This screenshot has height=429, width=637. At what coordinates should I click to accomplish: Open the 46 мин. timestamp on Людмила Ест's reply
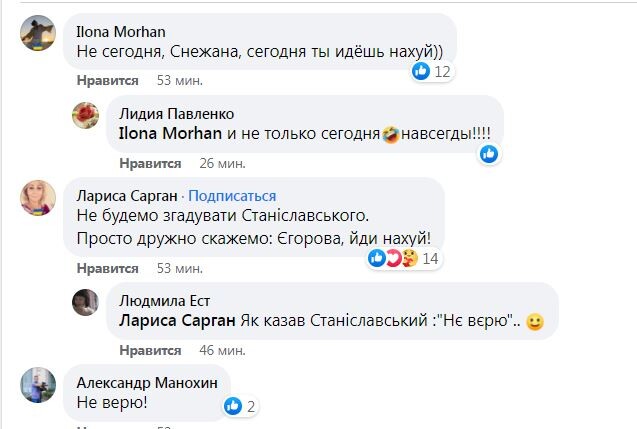tap(221, 350)
